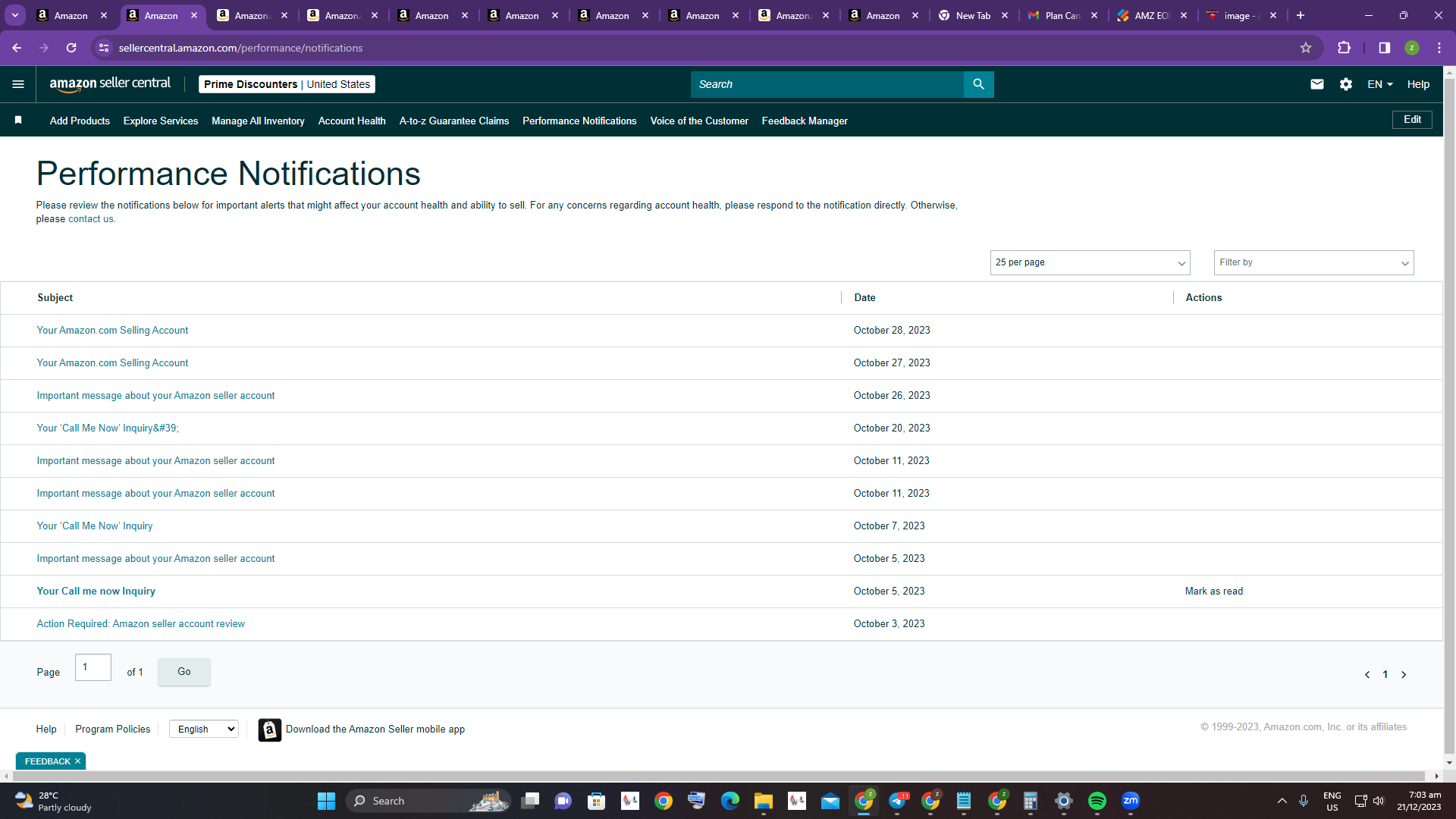Click the horizontal scrollbar at bottom
Image resolution: width=1456 pixels, height=819 pixels.
[x=720, y=777]
